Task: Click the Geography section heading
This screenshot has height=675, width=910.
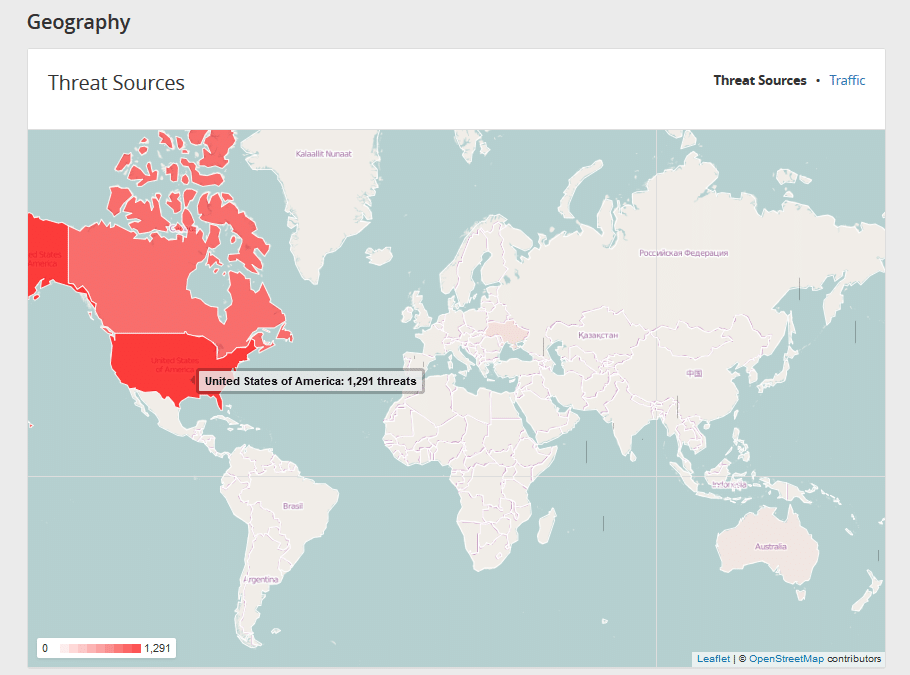Action: pyautogui.click(x=79, y=21)
